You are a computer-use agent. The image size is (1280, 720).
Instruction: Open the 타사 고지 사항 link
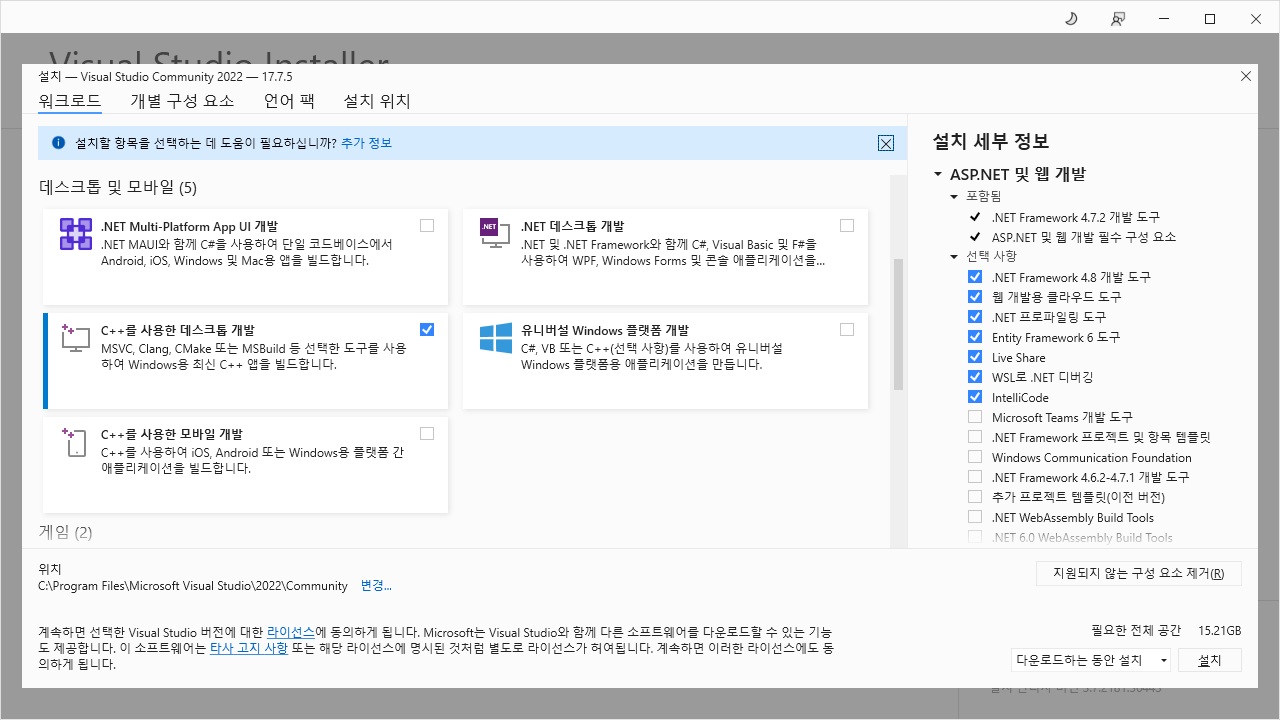[249, 648]
